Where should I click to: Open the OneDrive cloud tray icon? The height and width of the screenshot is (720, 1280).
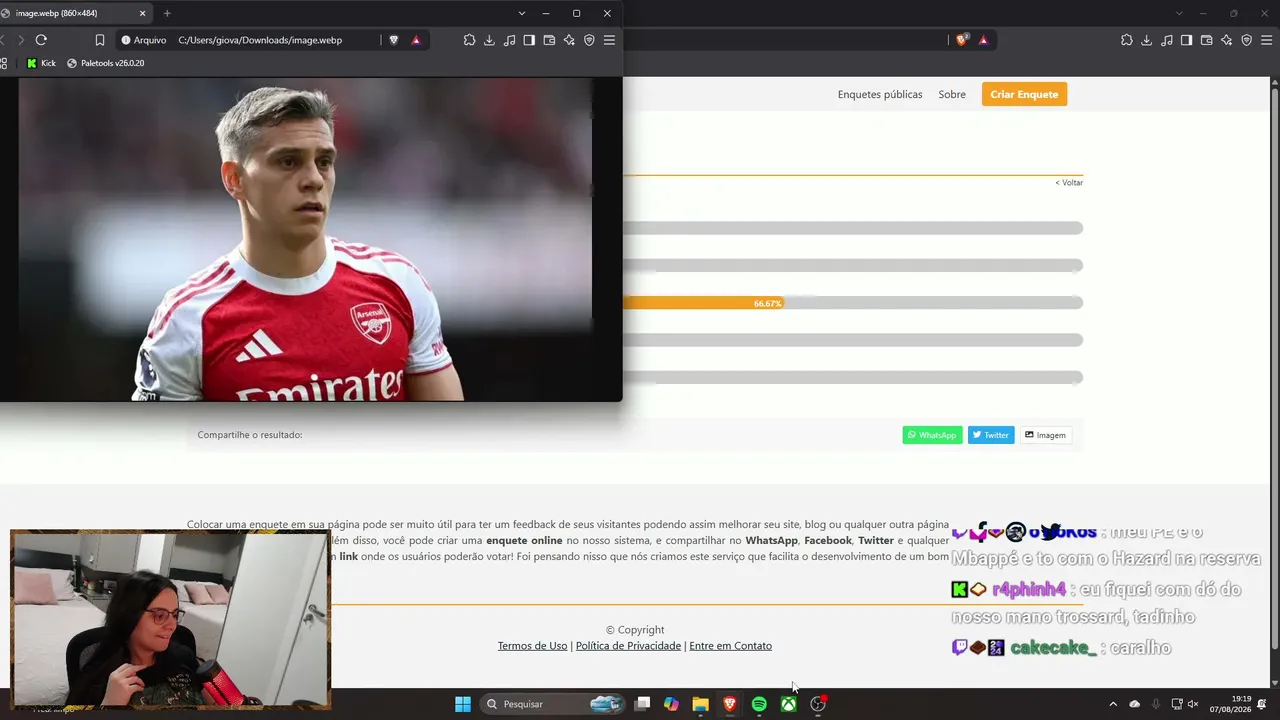click(1135, 704)
